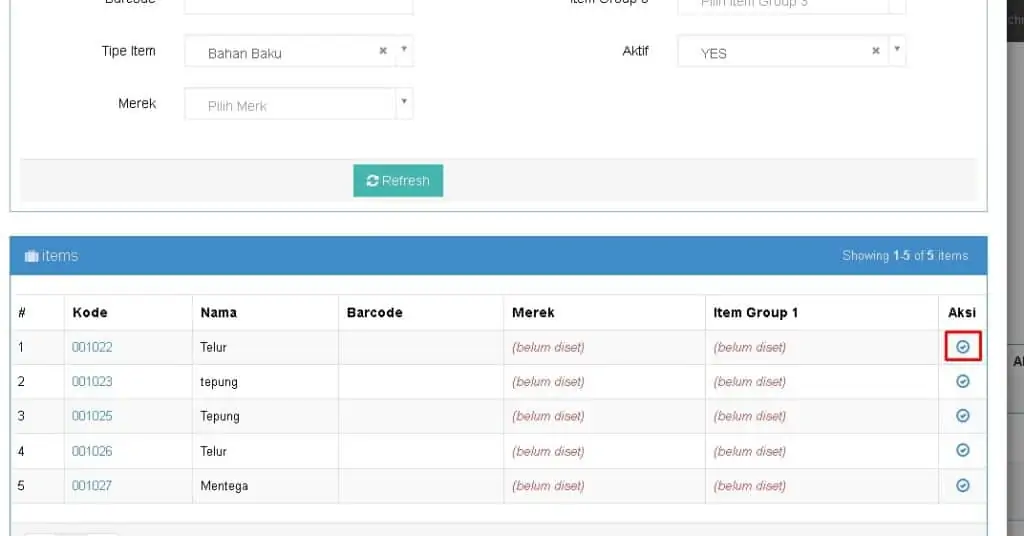This screenshot has width=1024, height=536.
Task: Click the Item Group 1 column header
Action: click(x=755, y=312)
